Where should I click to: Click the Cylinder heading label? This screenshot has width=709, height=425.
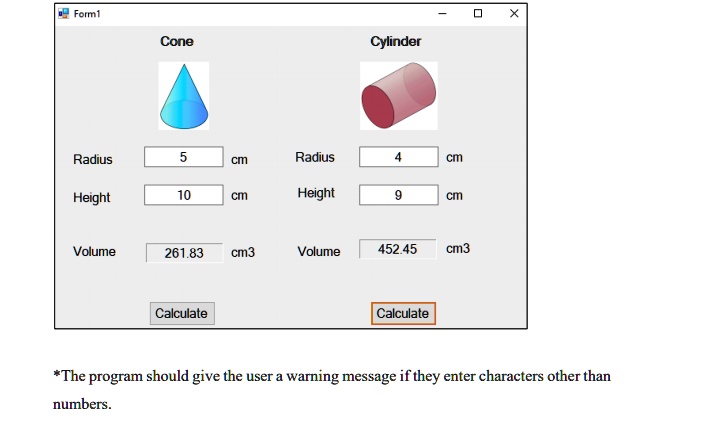coord(396,41)
